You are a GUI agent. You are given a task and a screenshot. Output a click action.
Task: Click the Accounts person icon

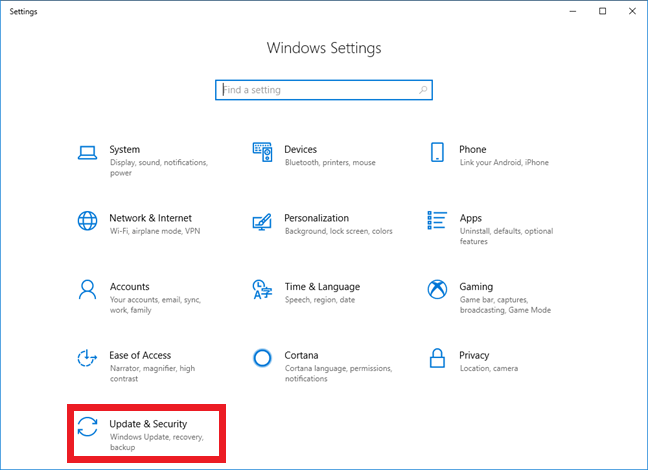coord(87,289)
